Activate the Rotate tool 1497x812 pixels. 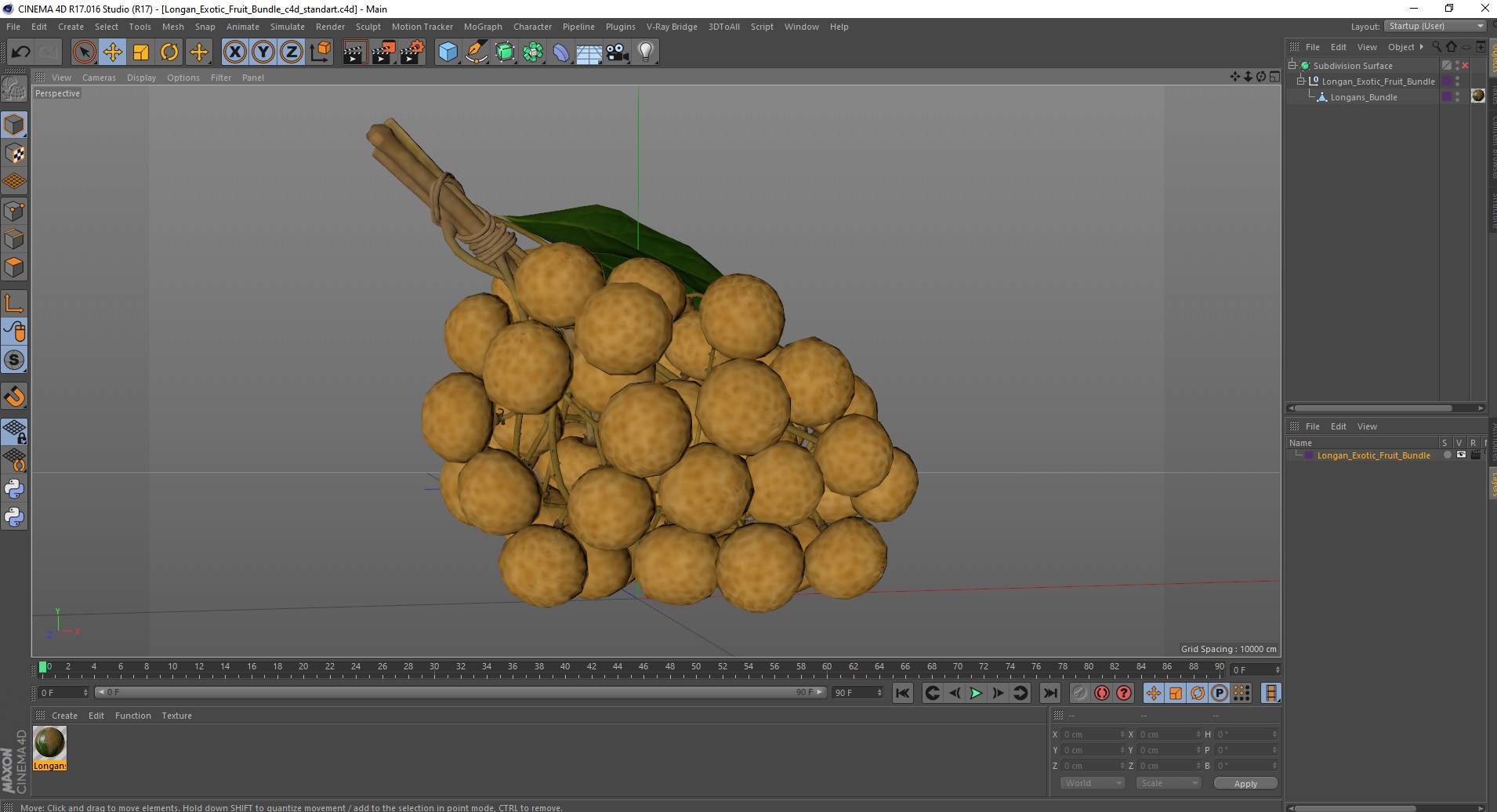tap(169, 52)
